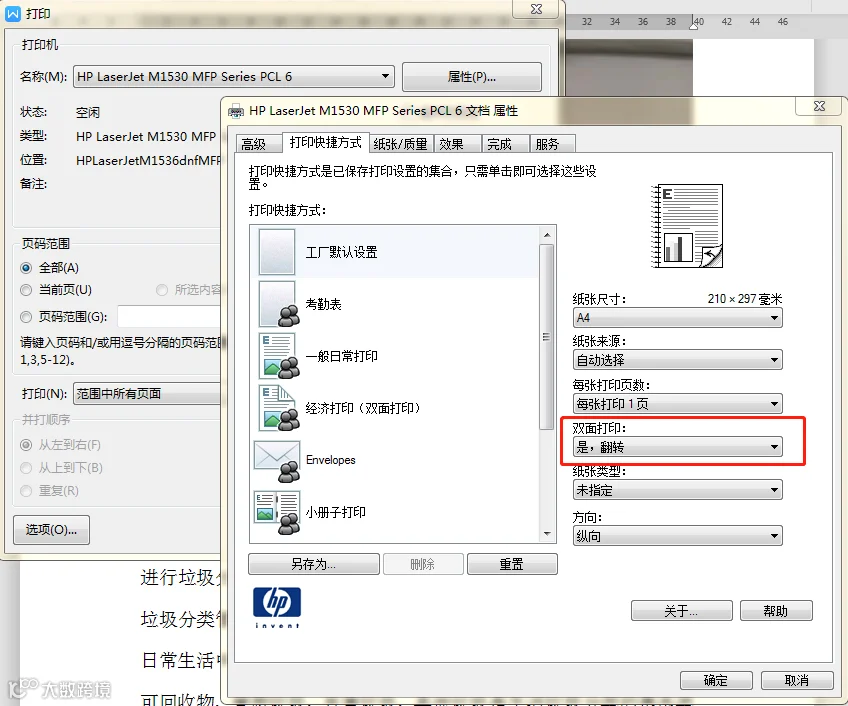Image resolution: width=848 pixels, height=706 pixels.
Task: Select the 工厂默认设置 shortcut icon
Action: tap(276, 252)
